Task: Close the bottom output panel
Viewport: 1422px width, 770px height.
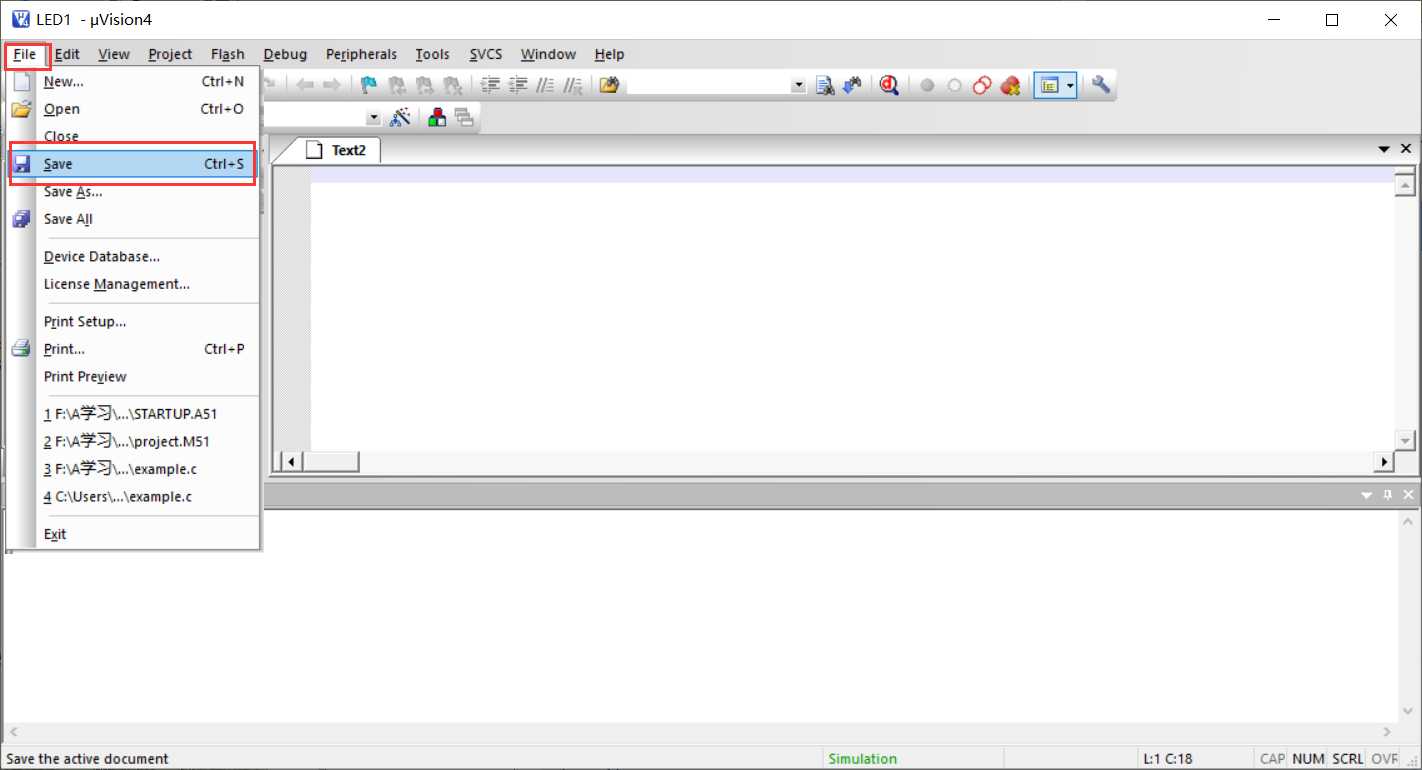Action: coord(1408,495)
